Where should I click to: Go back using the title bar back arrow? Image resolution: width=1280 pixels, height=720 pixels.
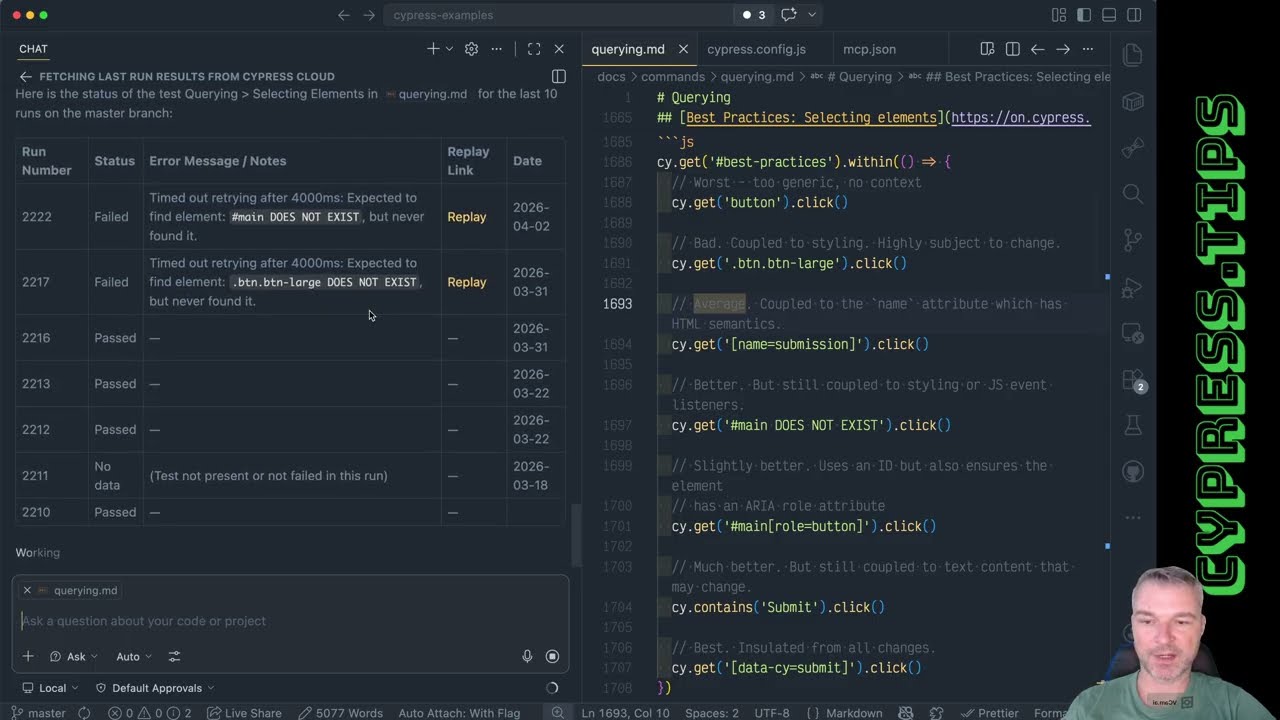[344, 15]
